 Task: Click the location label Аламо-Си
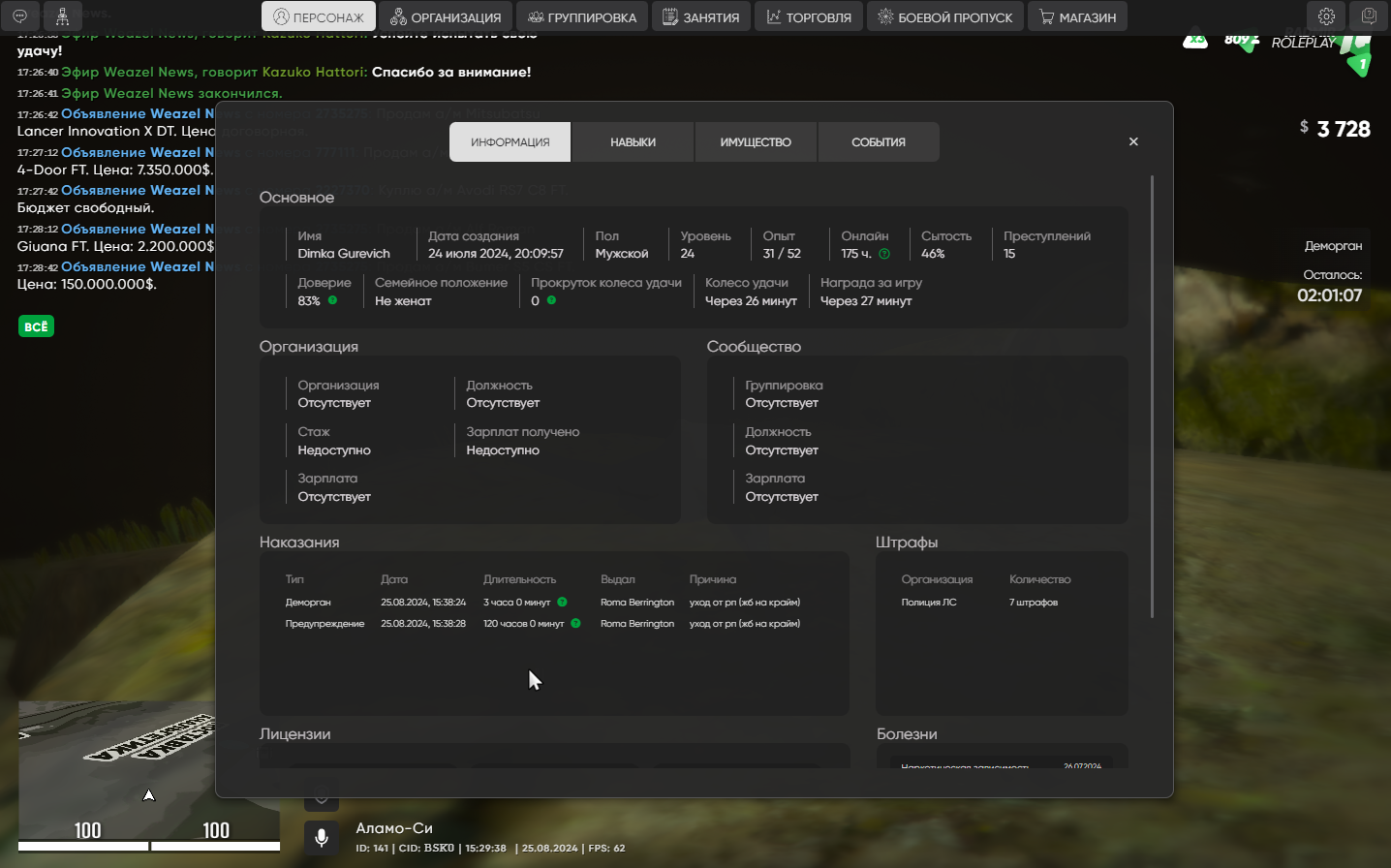coord(394,828)
